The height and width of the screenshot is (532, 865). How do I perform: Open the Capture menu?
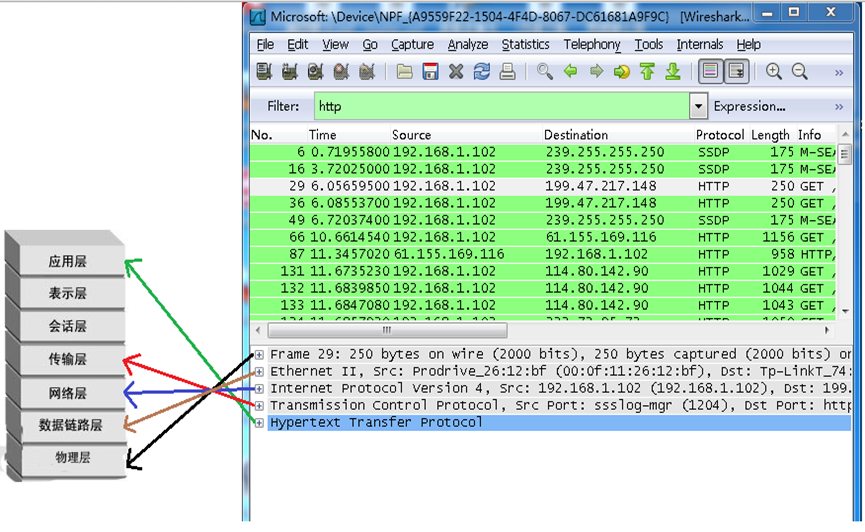coord(413,44)
